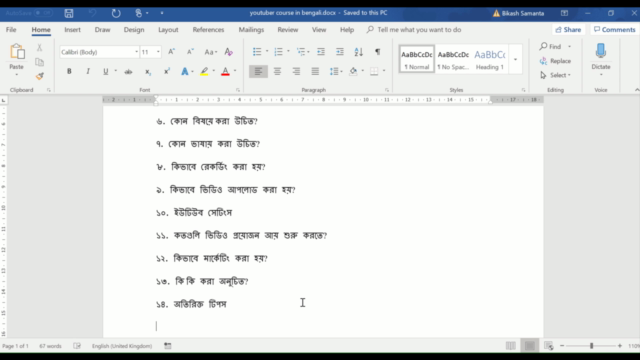The image size is (640, 360).
Task: Click the Redo/Repeat icon
Action: tap(116, 13)
